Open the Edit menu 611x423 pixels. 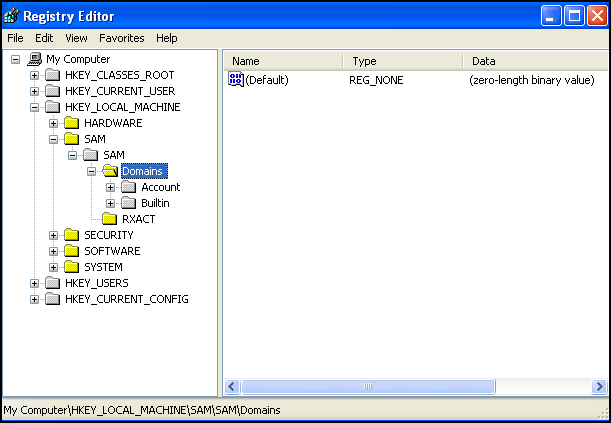click(44, 38)
